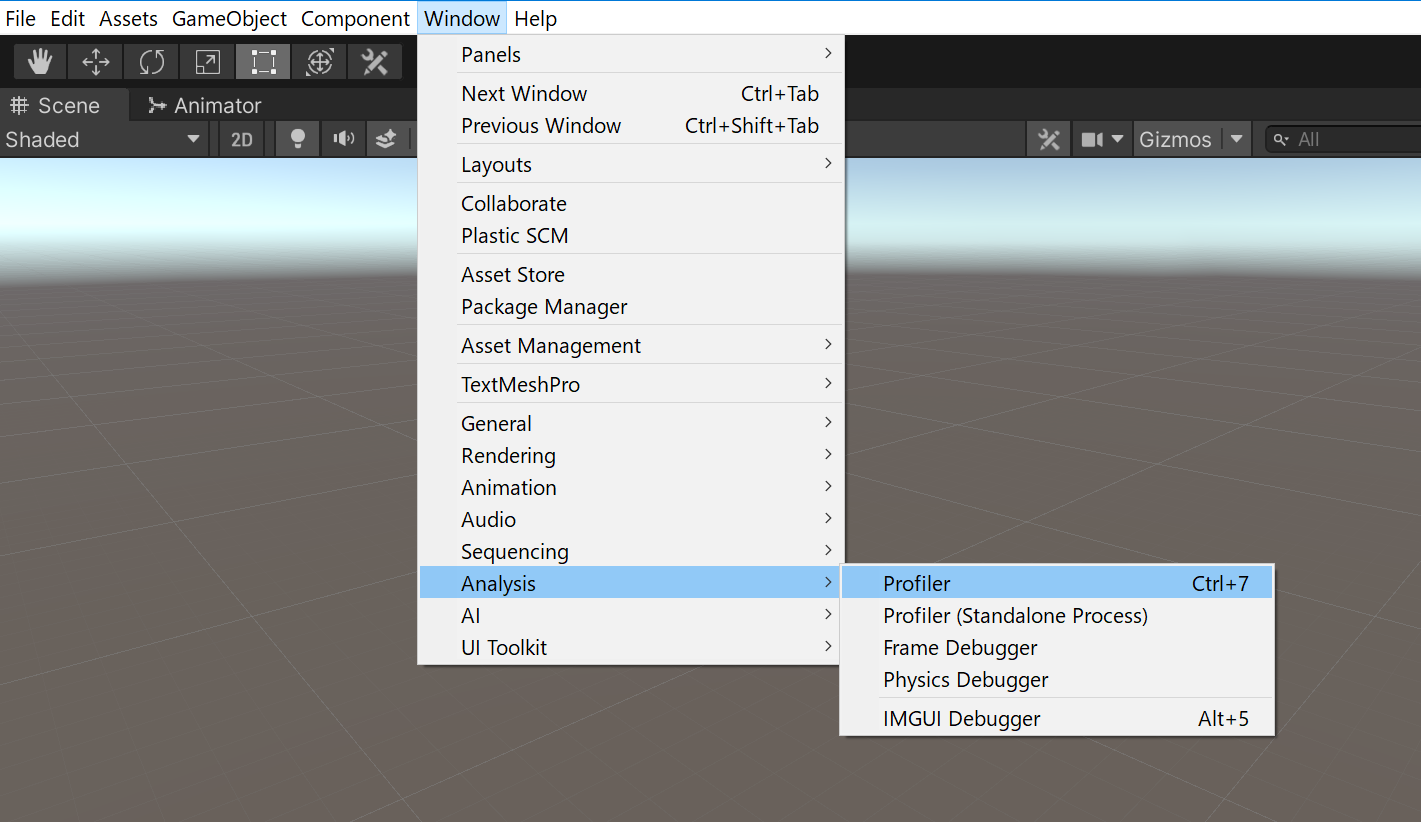Screen dimensions: 1421x822
Task: Toggle scene view audio
Action: point(342,139)
